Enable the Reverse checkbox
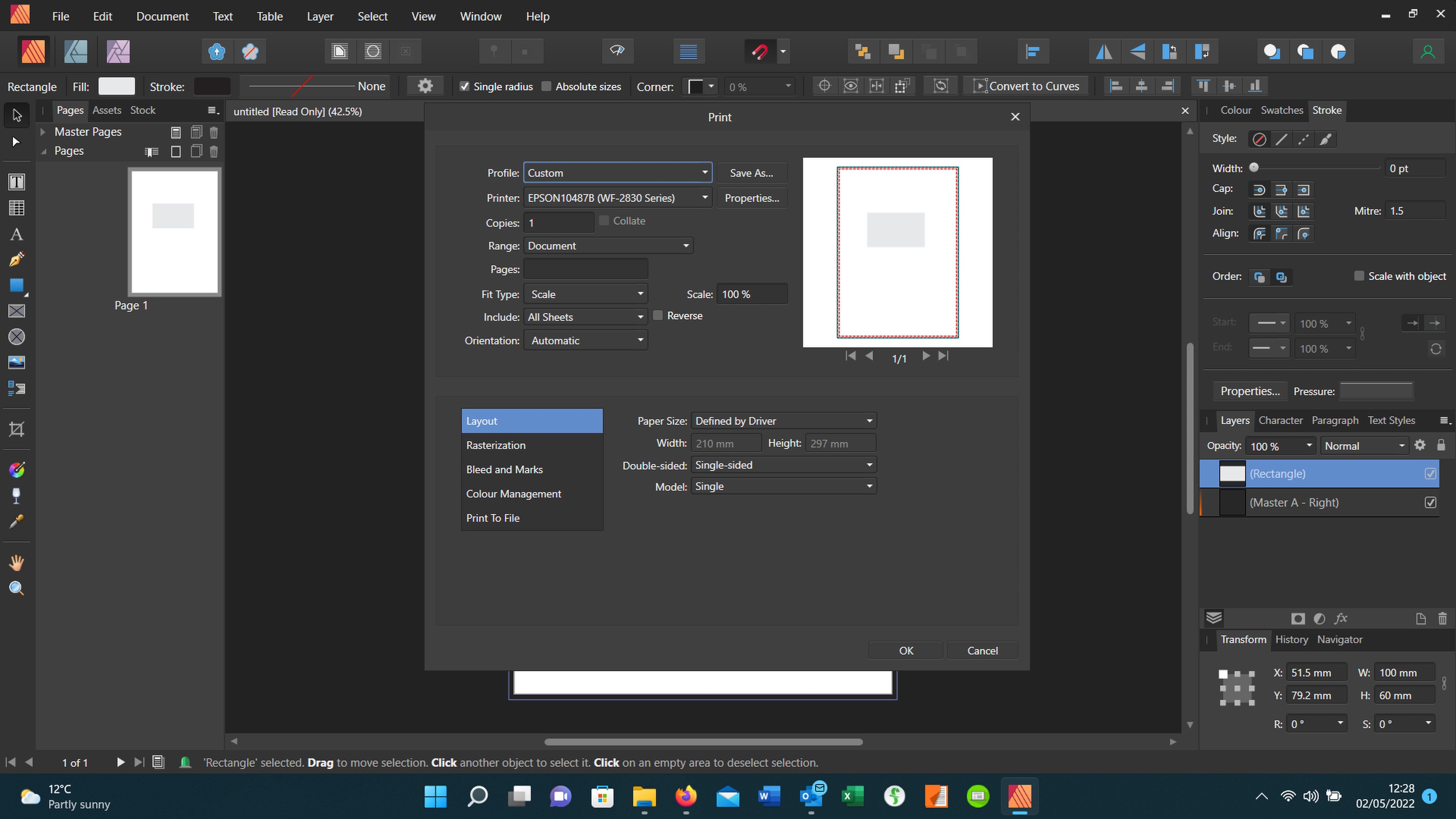Screen dimensions: 1456x819 [x=658, y=316]
